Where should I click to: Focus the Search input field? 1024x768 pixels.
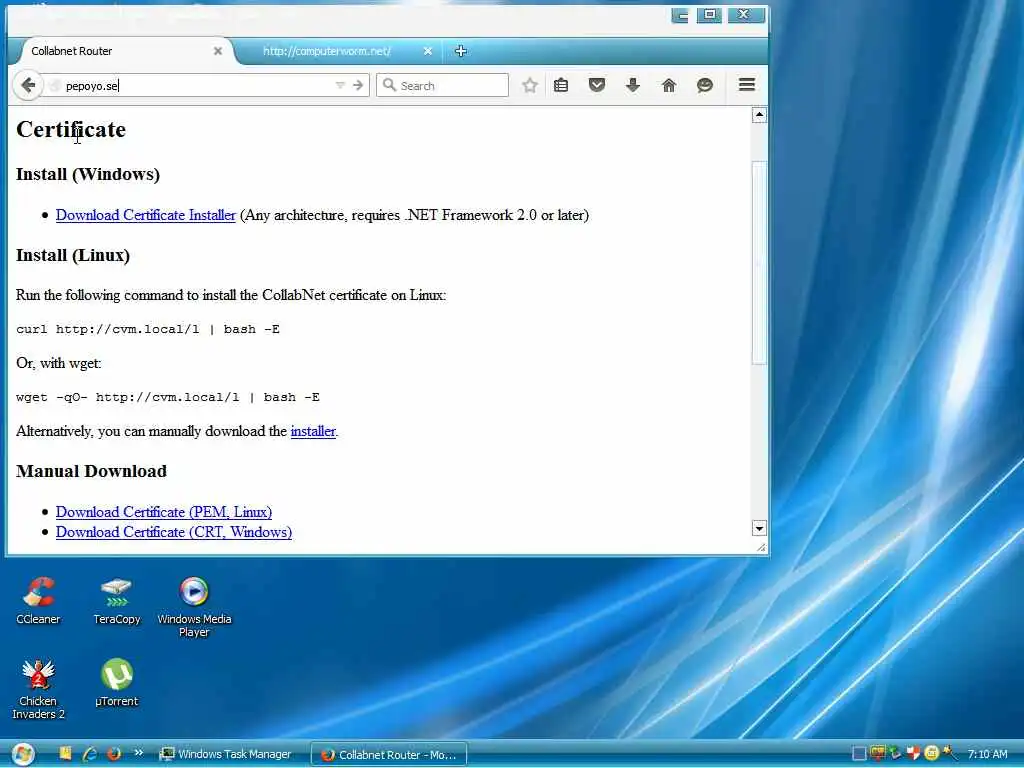(x=442, y=86)
